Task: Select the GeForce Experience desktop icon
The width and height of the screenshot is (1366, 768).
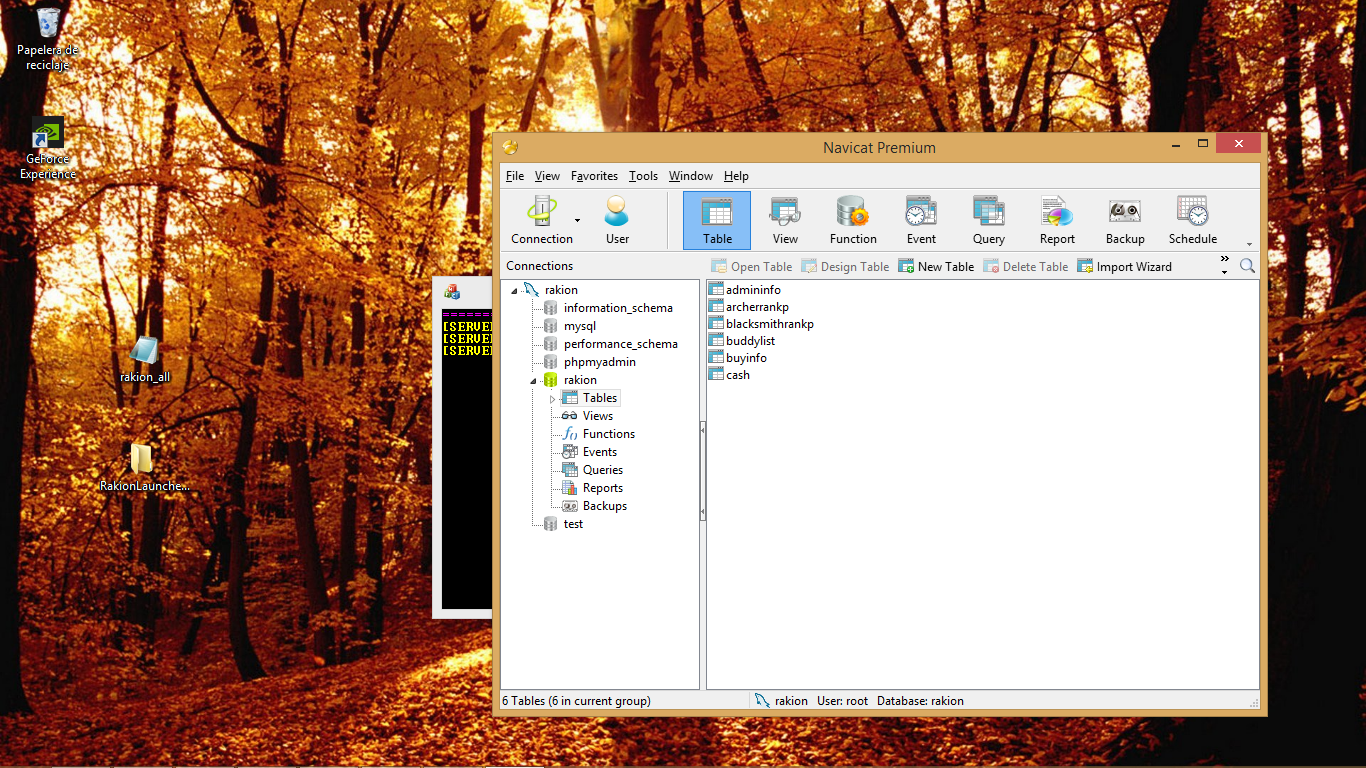Action: tap(47, 148)
